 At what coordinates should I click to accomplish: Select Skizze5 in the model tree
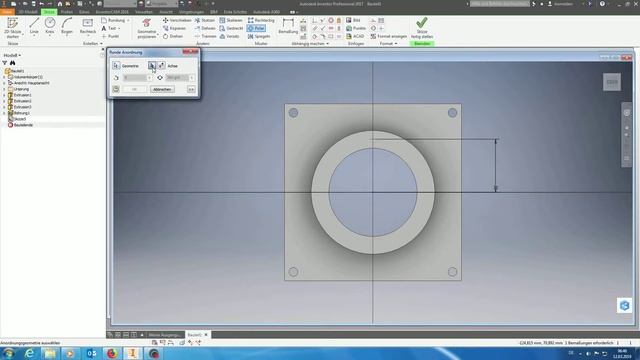pyautogui.click(x=20, y=119)
